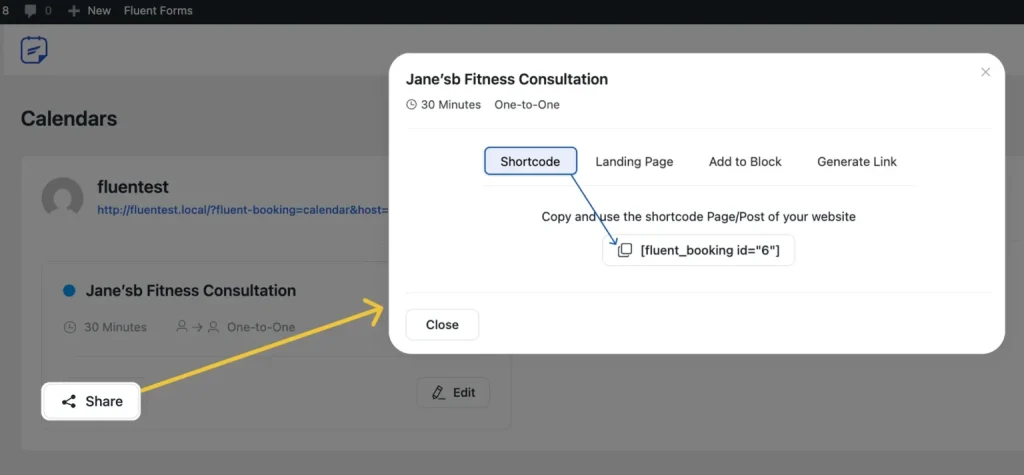Click the Close button in modal
This screenshot has width=1024, height=475.
[x=442, y=325]
